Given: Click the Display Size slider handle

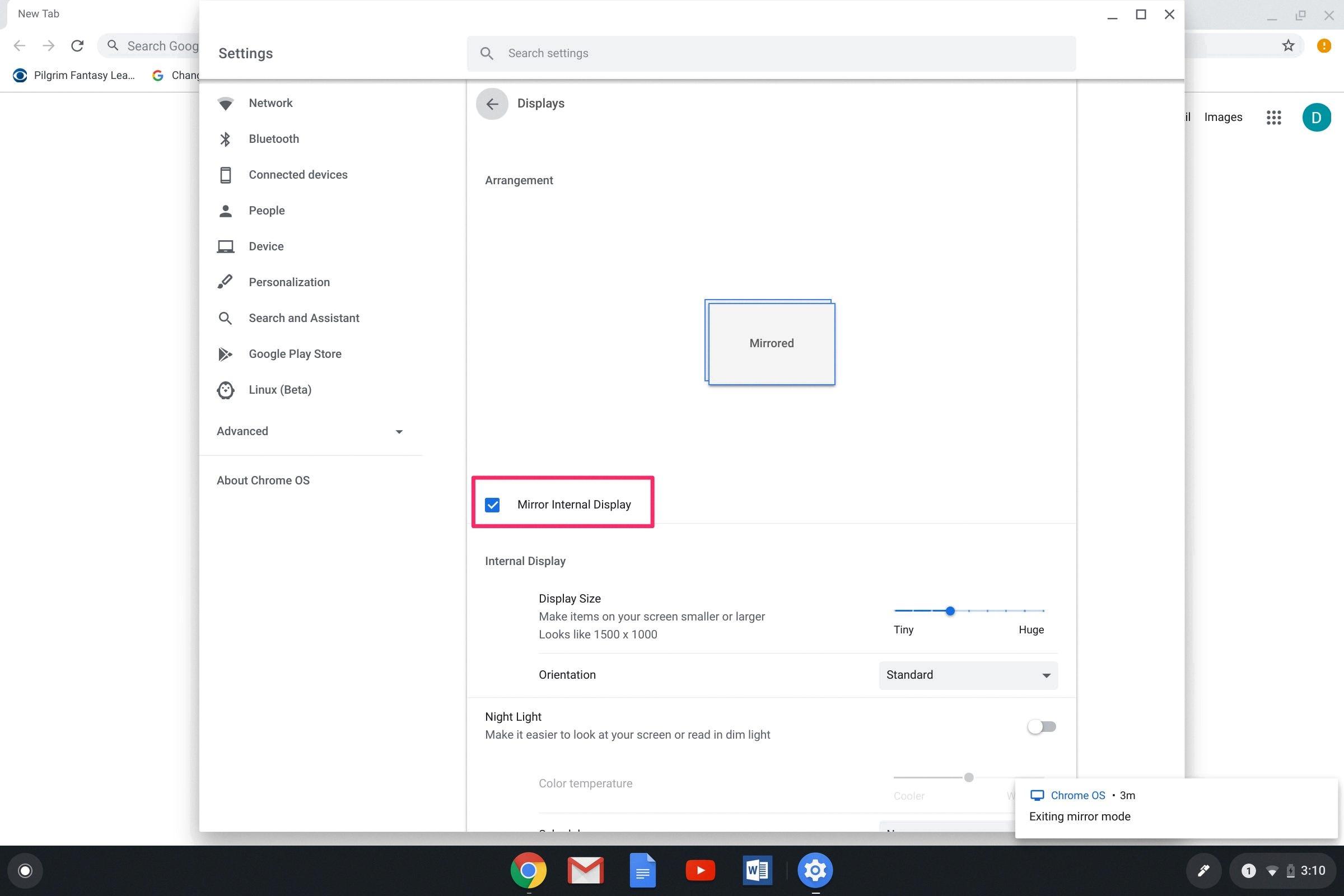Looking at the screenshot, I should (x=950, y=611).
